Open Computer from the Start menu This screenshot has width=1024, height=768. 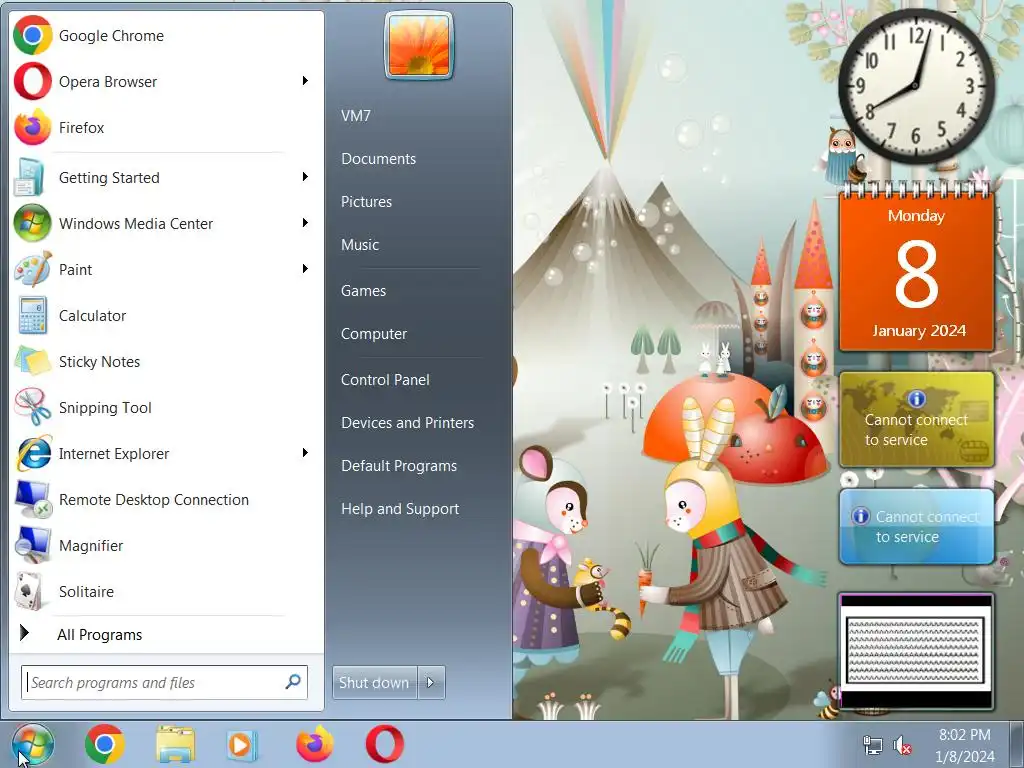[x=374, y=334]
